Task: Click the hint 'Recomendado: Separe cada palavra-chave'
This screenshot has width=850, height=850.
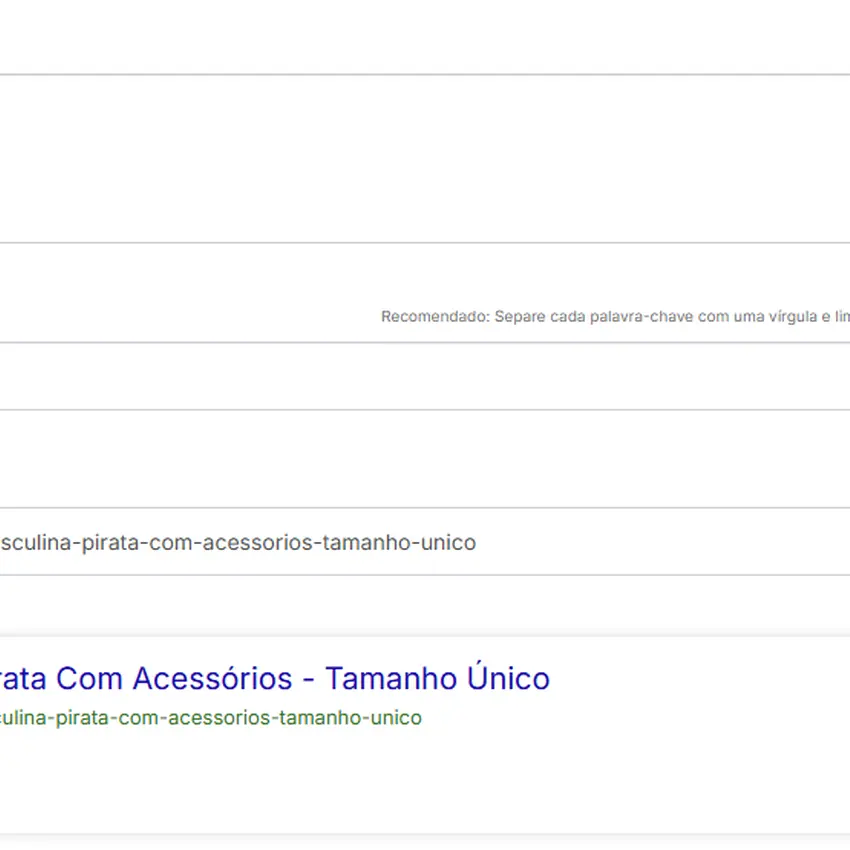Action: pyautogui.click(x=600, y=316)
